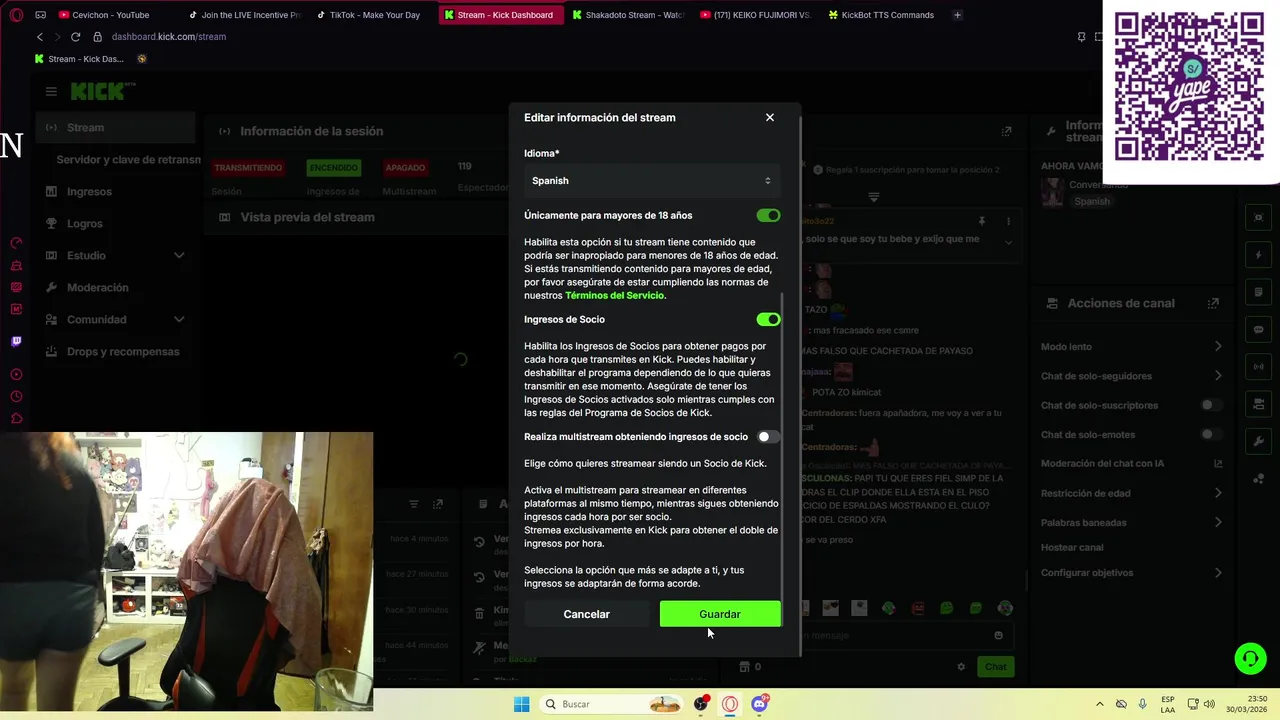Open chat settings gear
Screen dimensions: 1280x720
tap(961, 667)
